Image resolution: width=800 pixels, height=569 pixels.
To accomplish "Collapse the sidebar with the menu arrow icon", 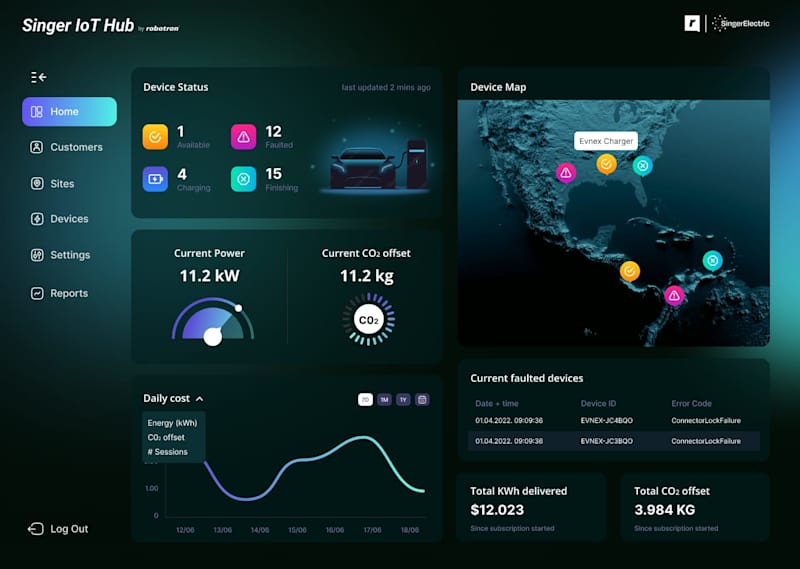I will point(39,77).
